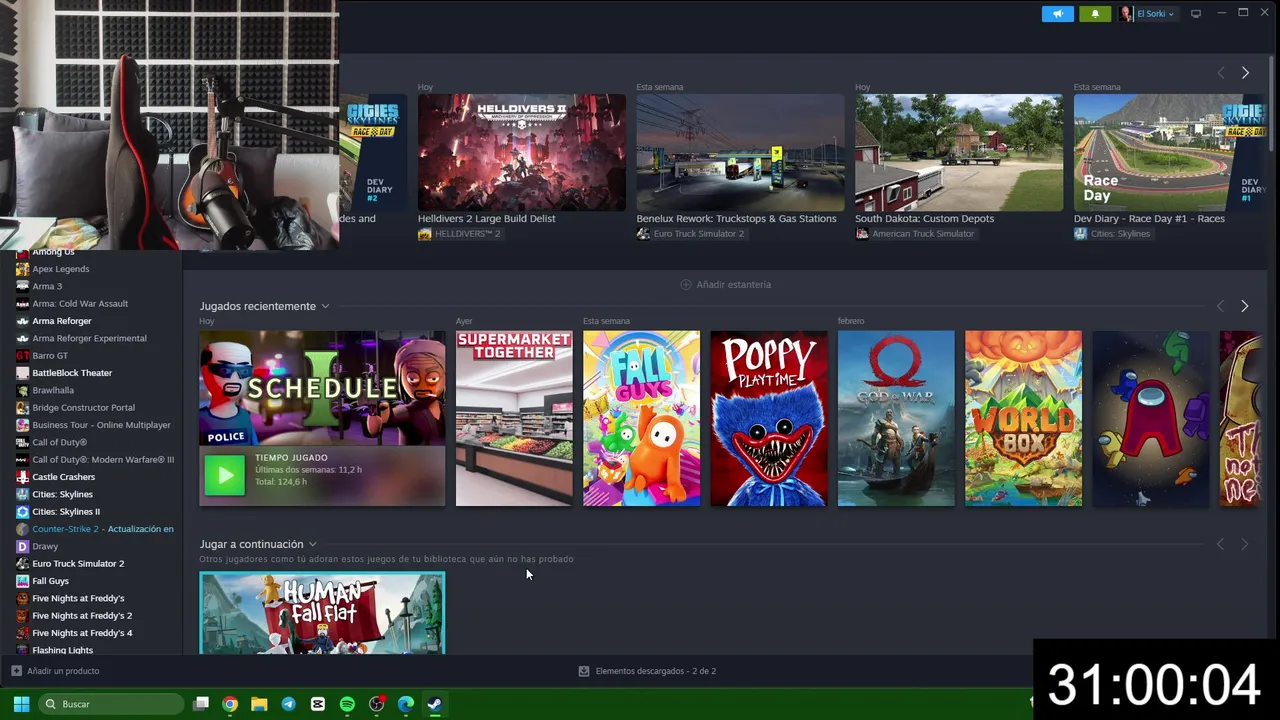The width and height of the screenshot is (1280, 720).
Task: Open Spotify from taskbar
Action: pyautogui.click(x=347, y=704)
